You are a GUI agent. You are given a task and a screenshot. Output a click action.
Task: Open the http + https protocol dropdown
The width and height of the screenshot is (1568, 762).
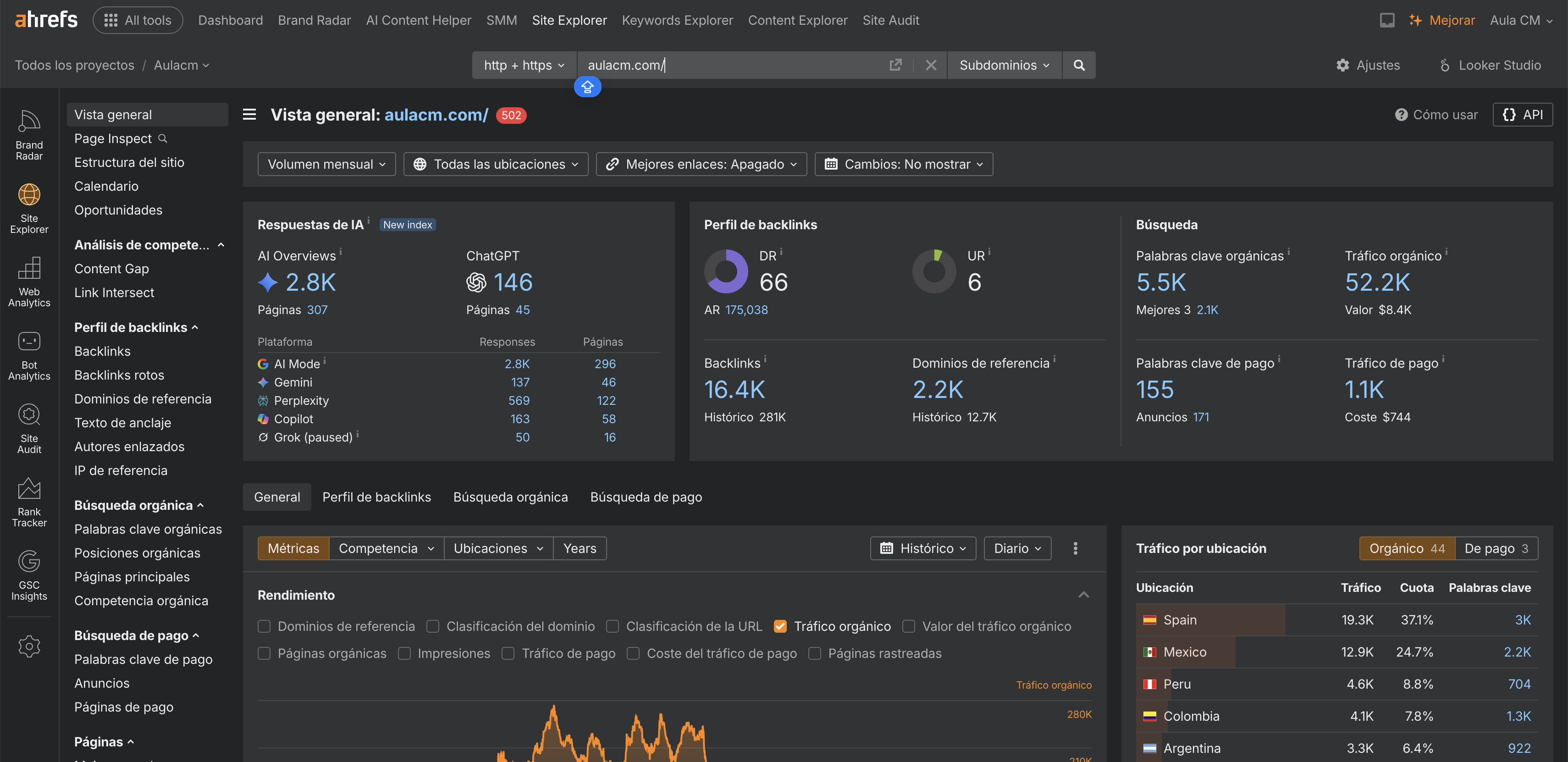click(524, 65)
